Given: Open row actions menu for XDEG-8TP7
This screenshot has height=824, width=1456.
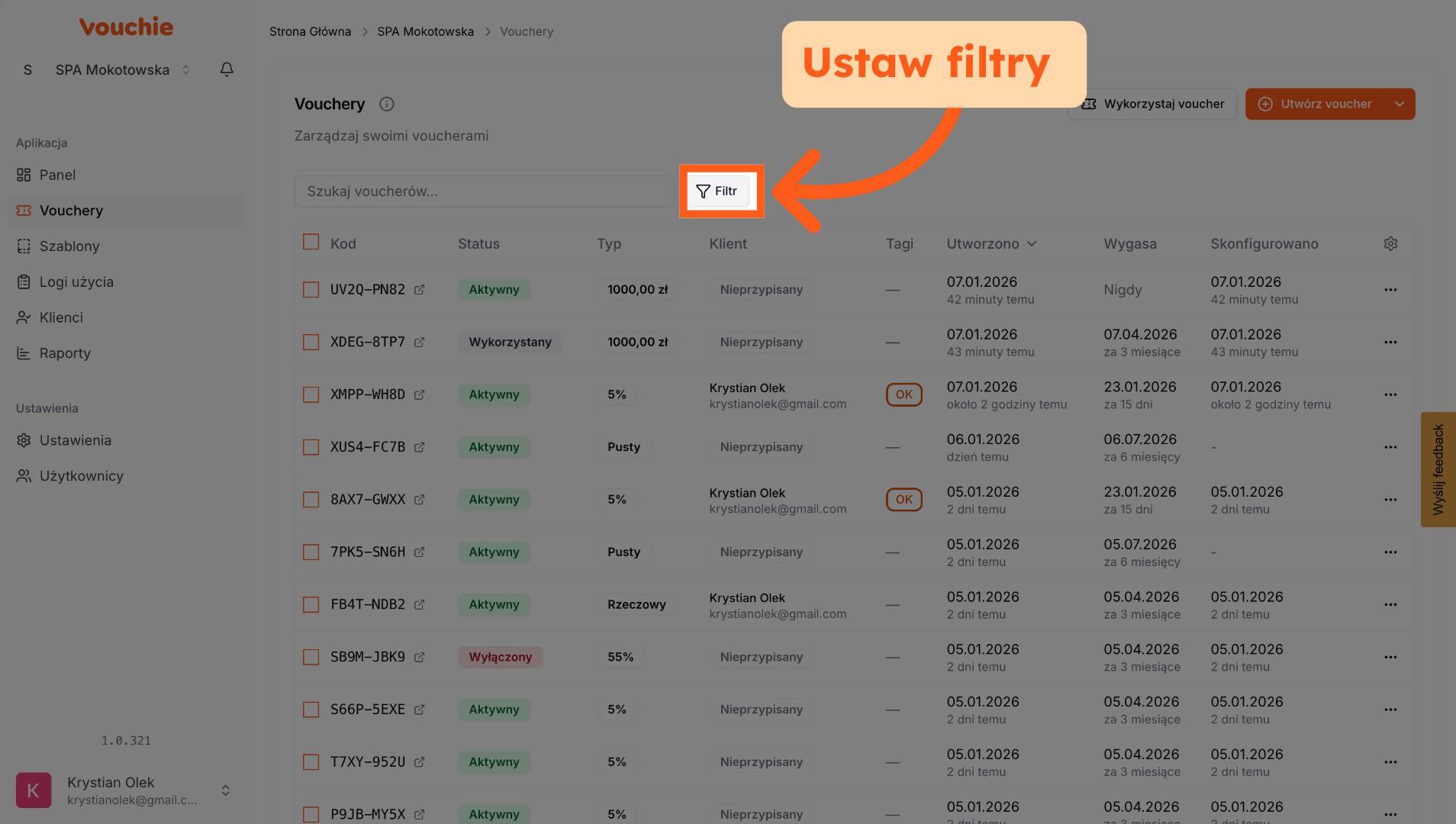Looking at the screenshot, I should tap(1390, 343).
